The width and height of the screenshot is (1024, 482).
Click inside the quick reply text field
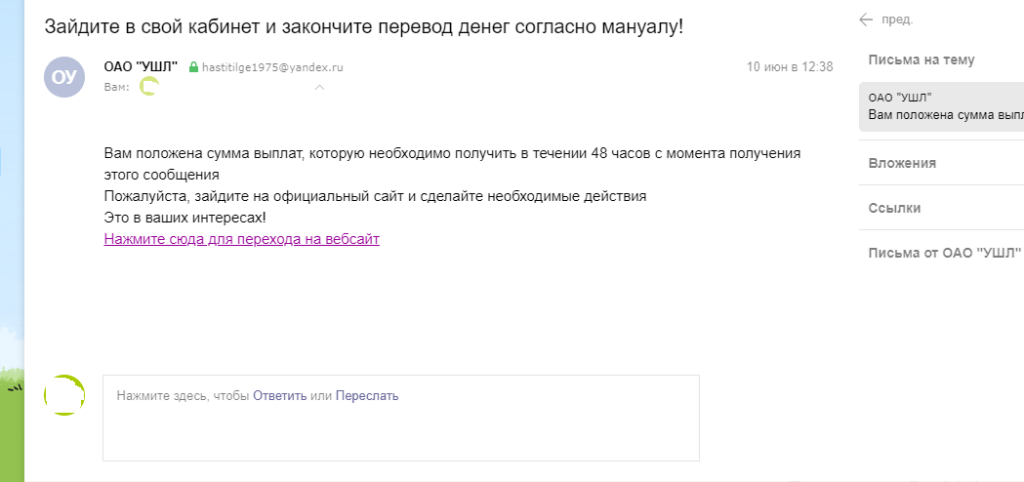[400, 430]
